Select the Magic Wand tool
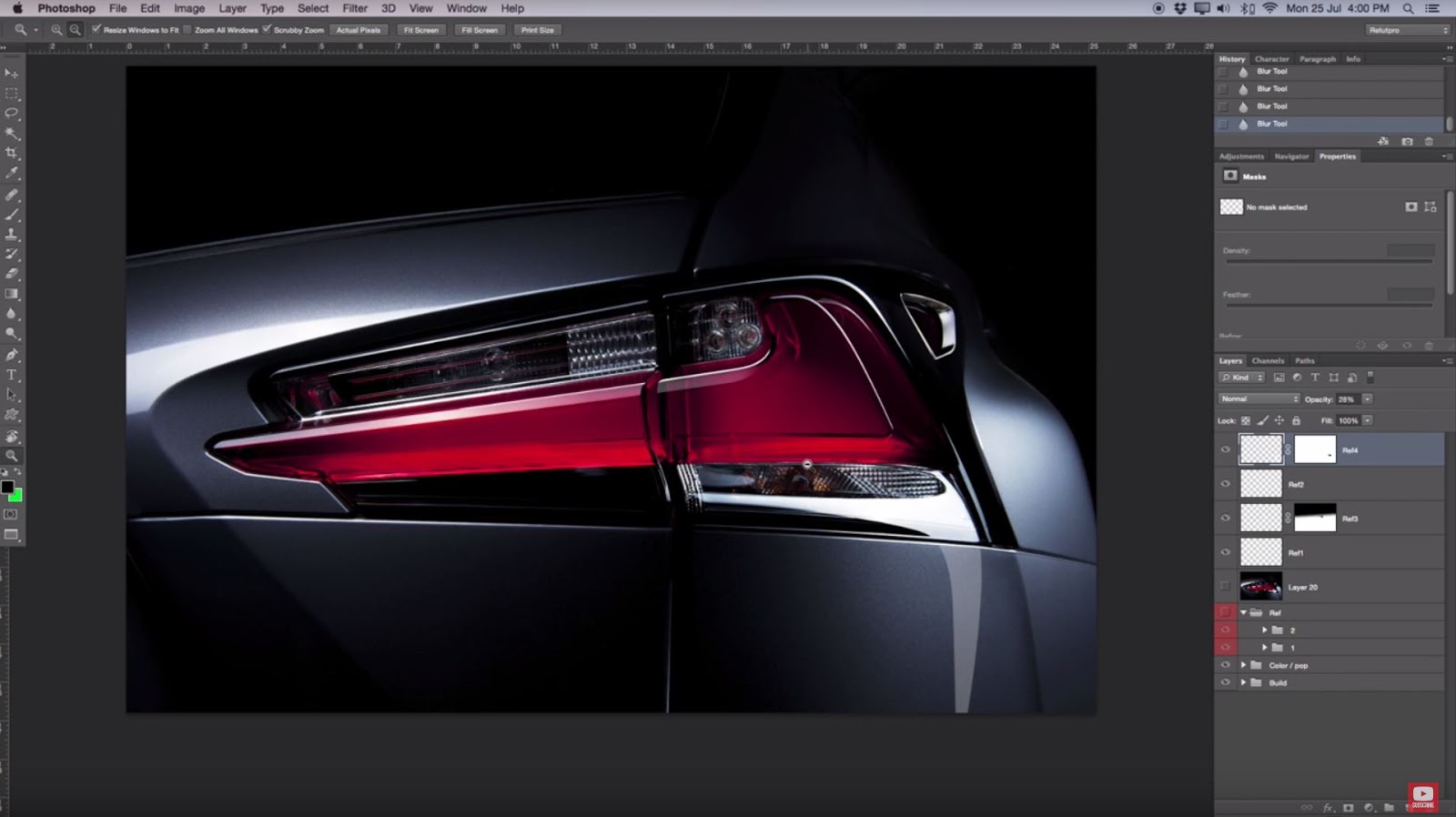The image size is (1456, 817). [12, 133]
